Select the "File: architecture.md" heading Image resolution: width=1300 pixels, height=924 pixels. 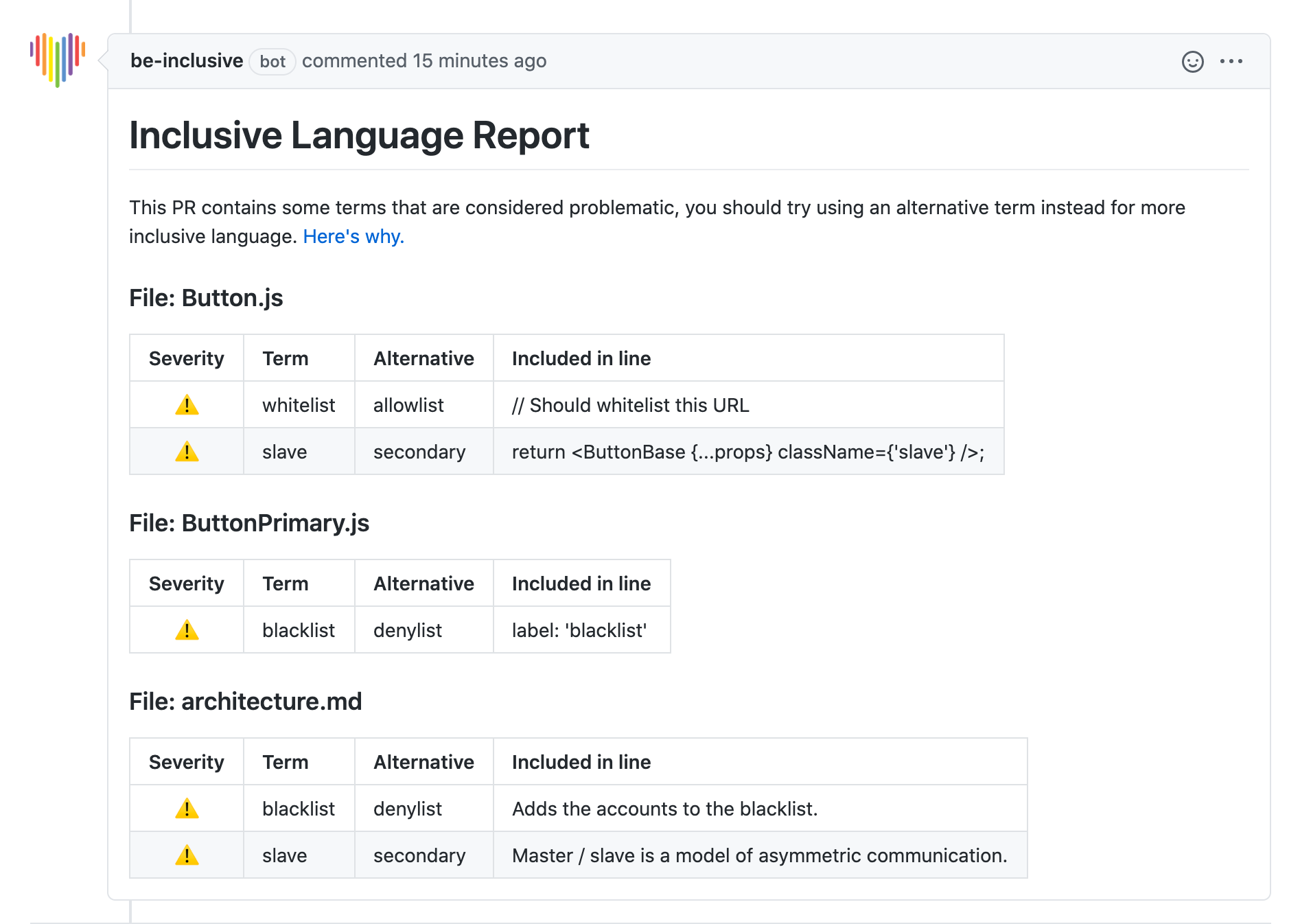coord(245,702)
